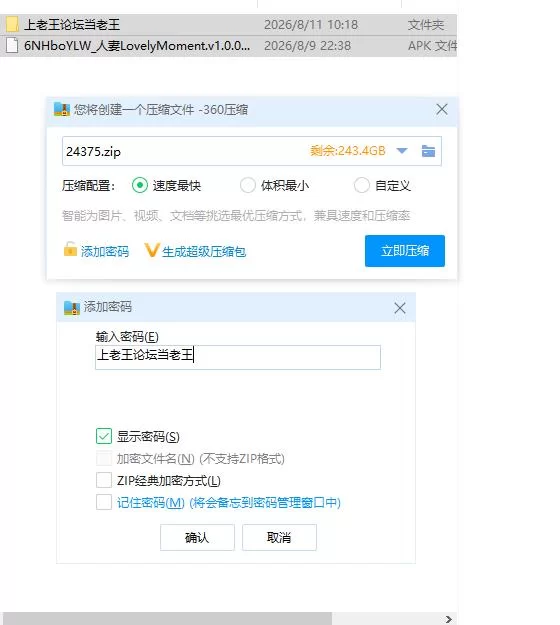The width and height of the screenshot is (560, 625).
Task: Enable ZIP经典加密方式 checkbox
Action: tap(104, 480)
